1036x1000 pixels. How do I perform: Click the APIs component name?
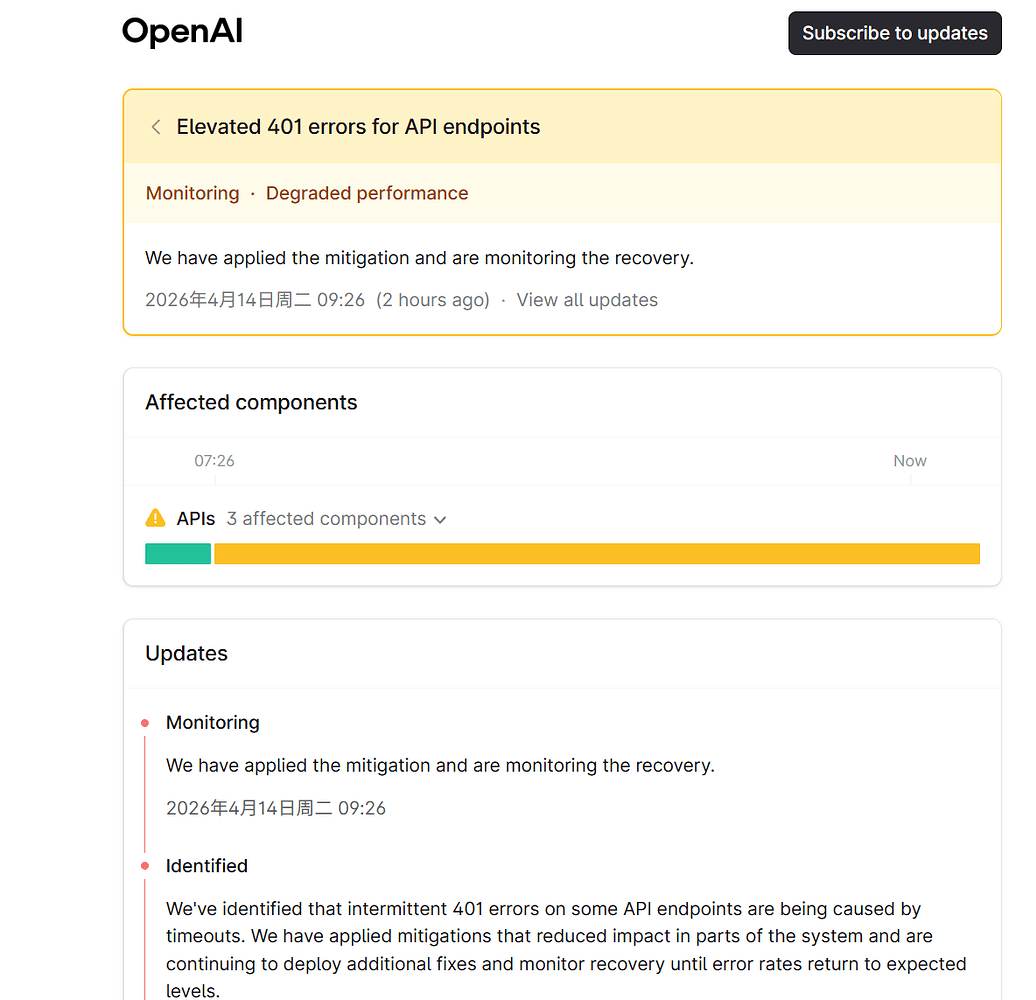(196, 519)
